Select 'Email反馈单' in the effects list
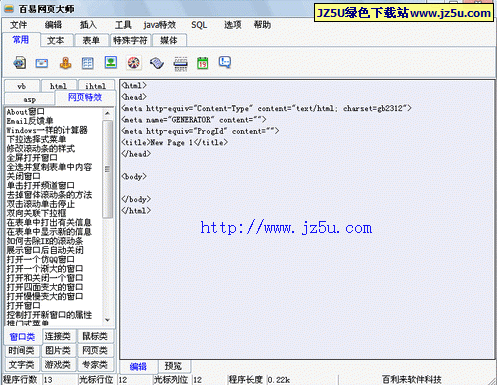Image resolution: width=497 pixels, height=385 pixels. pos(30,121)
